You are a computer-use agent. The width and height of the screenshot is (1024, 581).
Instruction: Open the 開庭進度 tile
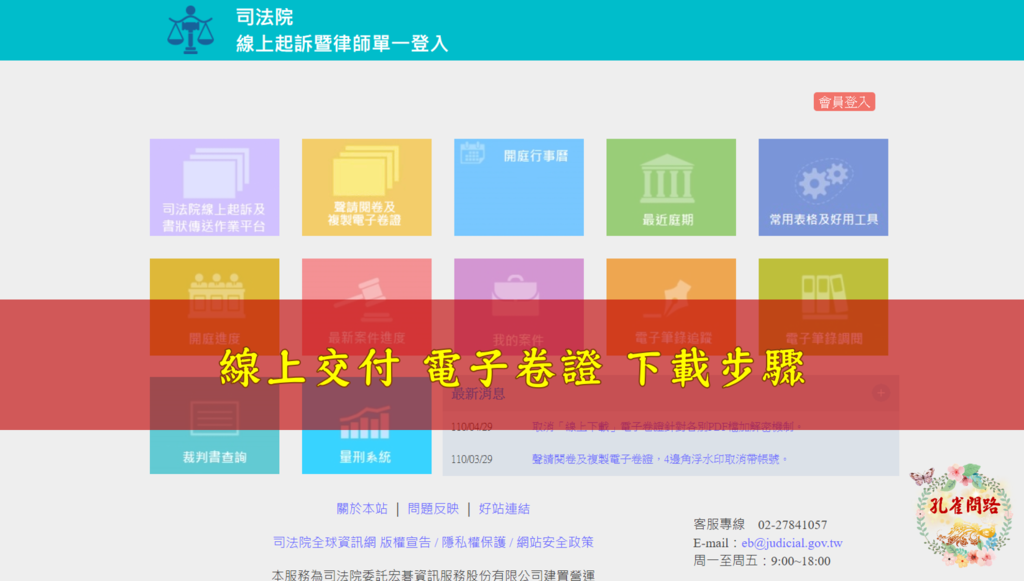pos(214,307)
